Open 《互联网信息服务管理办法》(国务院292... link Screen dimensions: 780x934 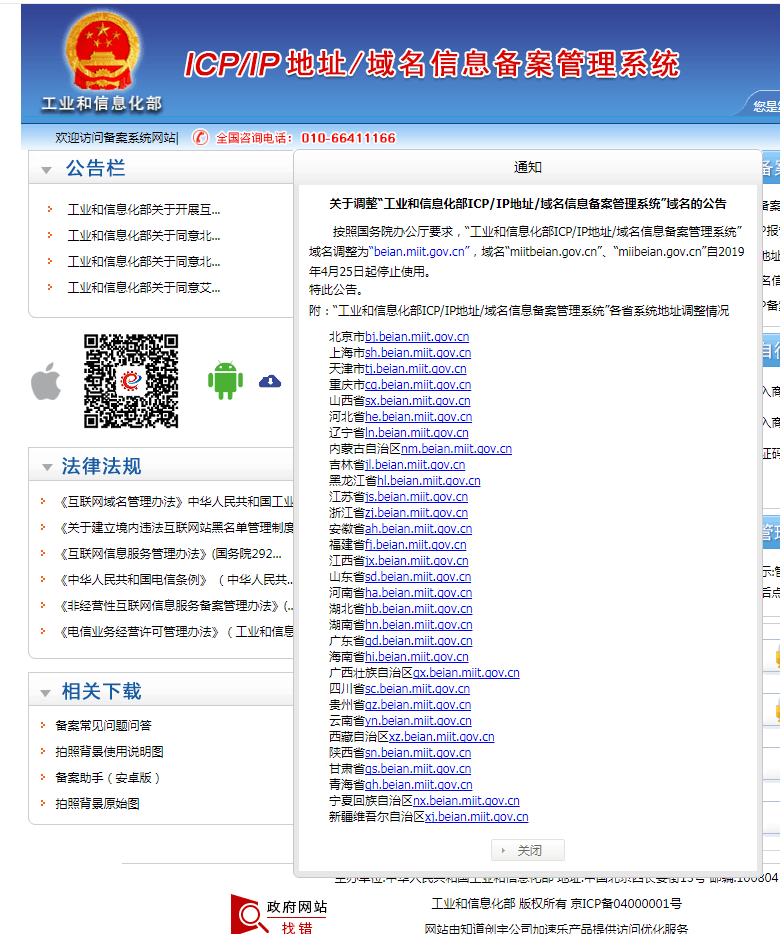point(169,554)
